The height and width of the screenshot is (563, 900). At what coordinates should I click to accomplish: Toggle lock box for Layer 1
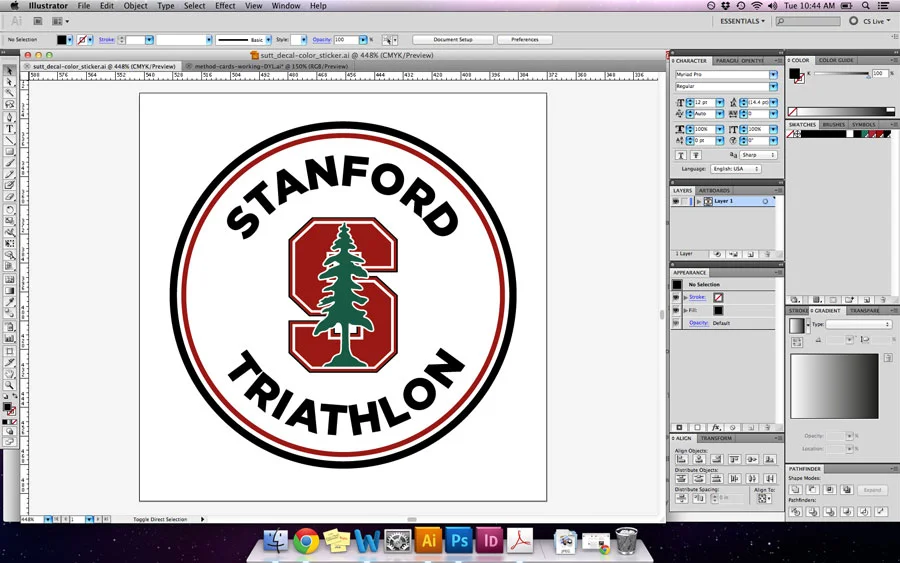(x=684, y=201)
